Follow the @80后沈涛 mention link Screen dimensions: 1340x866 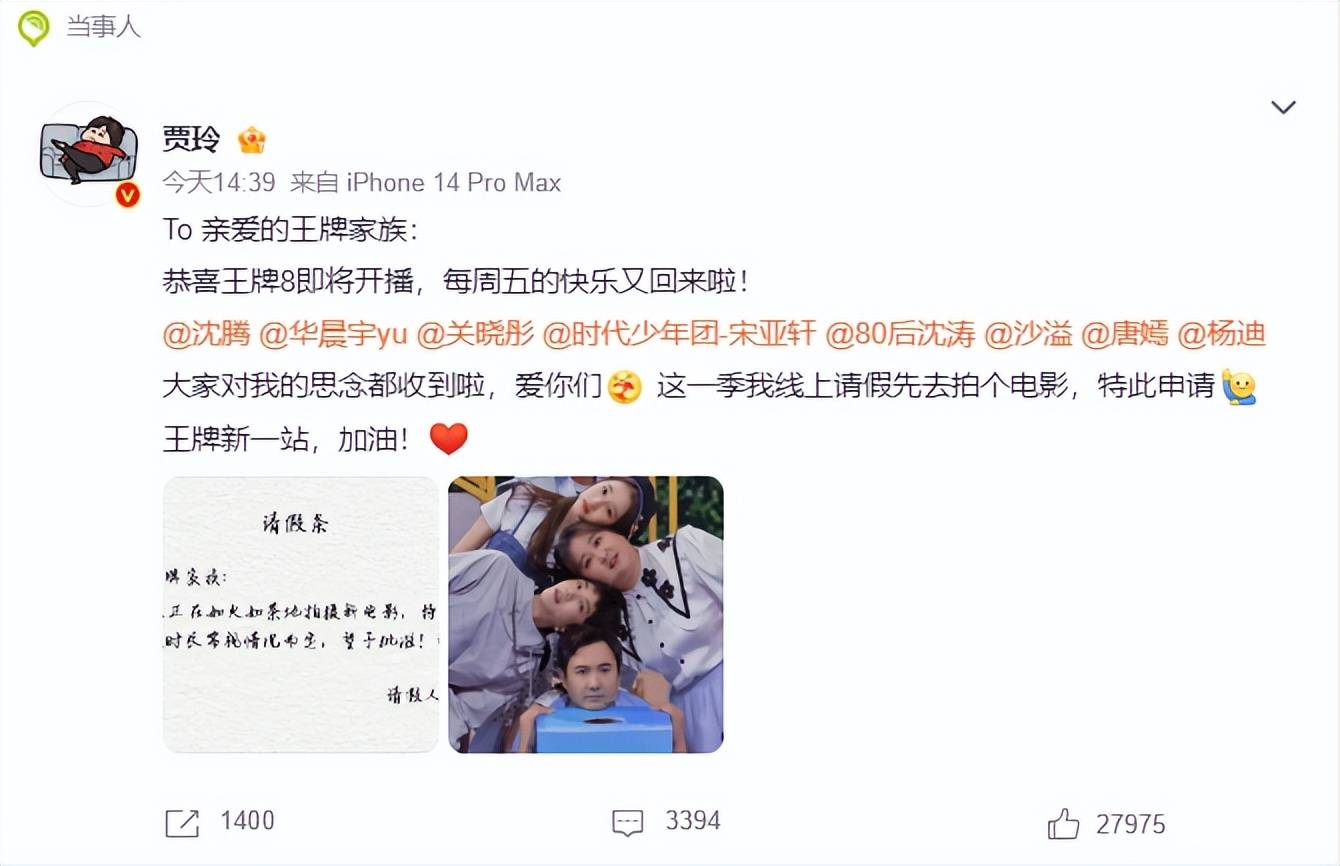(x=900, y=335)
